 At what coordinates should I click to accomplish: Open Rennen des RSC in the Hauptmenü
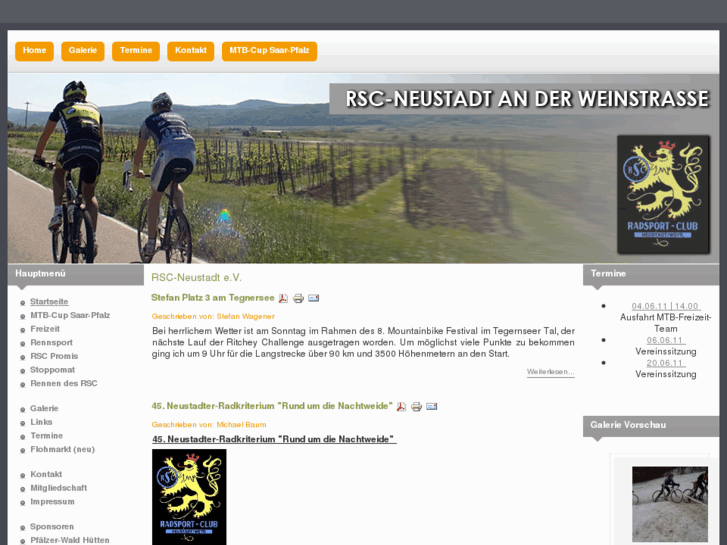pos(64,384)
